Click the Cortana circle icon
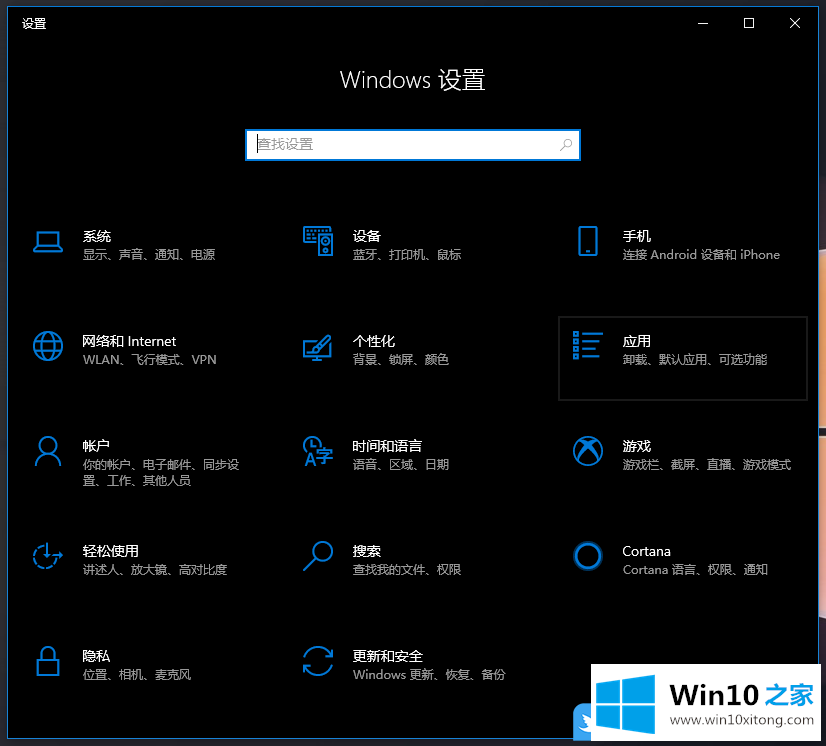 [587, 556]
